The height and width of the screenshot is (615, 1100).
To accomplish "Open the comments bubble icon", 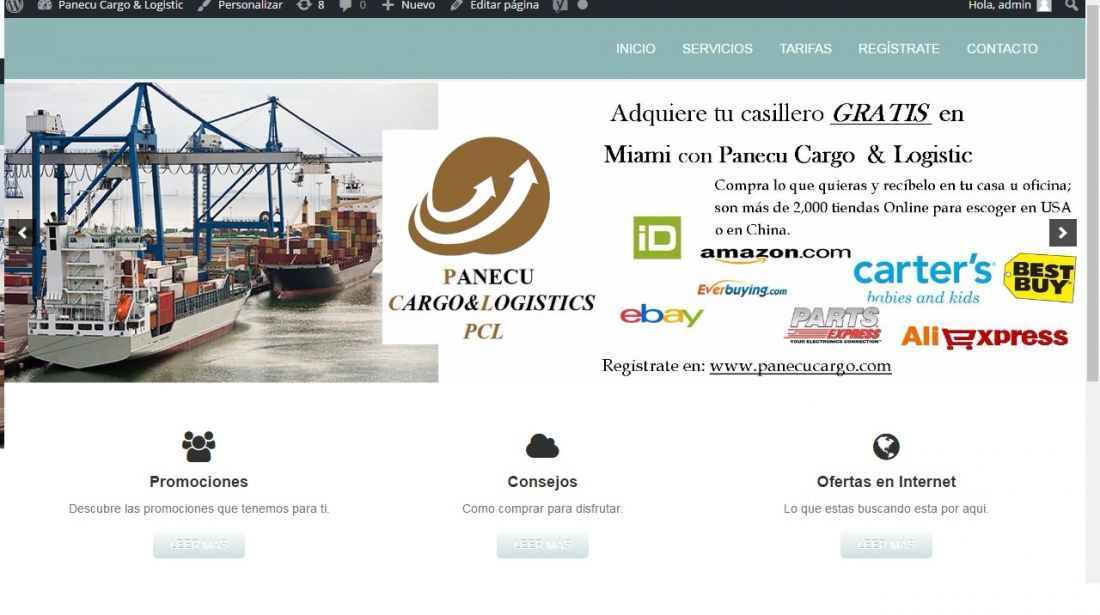I will tap(352, 6).
